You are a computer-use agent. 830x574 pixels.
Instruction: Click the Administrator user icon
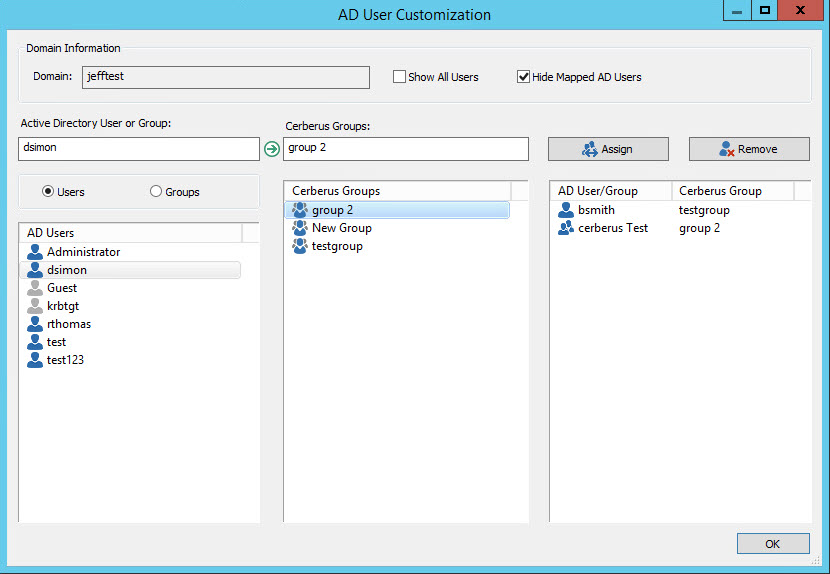(35, 252)
